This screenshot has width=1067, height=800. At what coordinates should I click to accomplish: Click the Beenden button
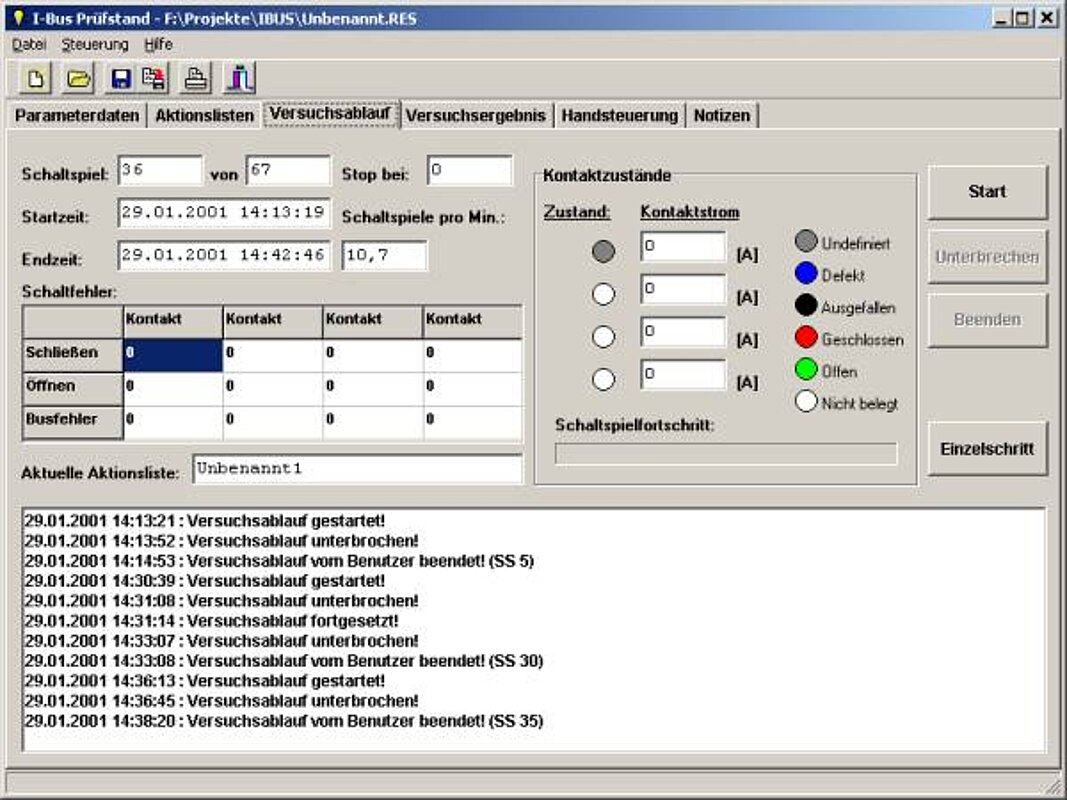point(987,320)
